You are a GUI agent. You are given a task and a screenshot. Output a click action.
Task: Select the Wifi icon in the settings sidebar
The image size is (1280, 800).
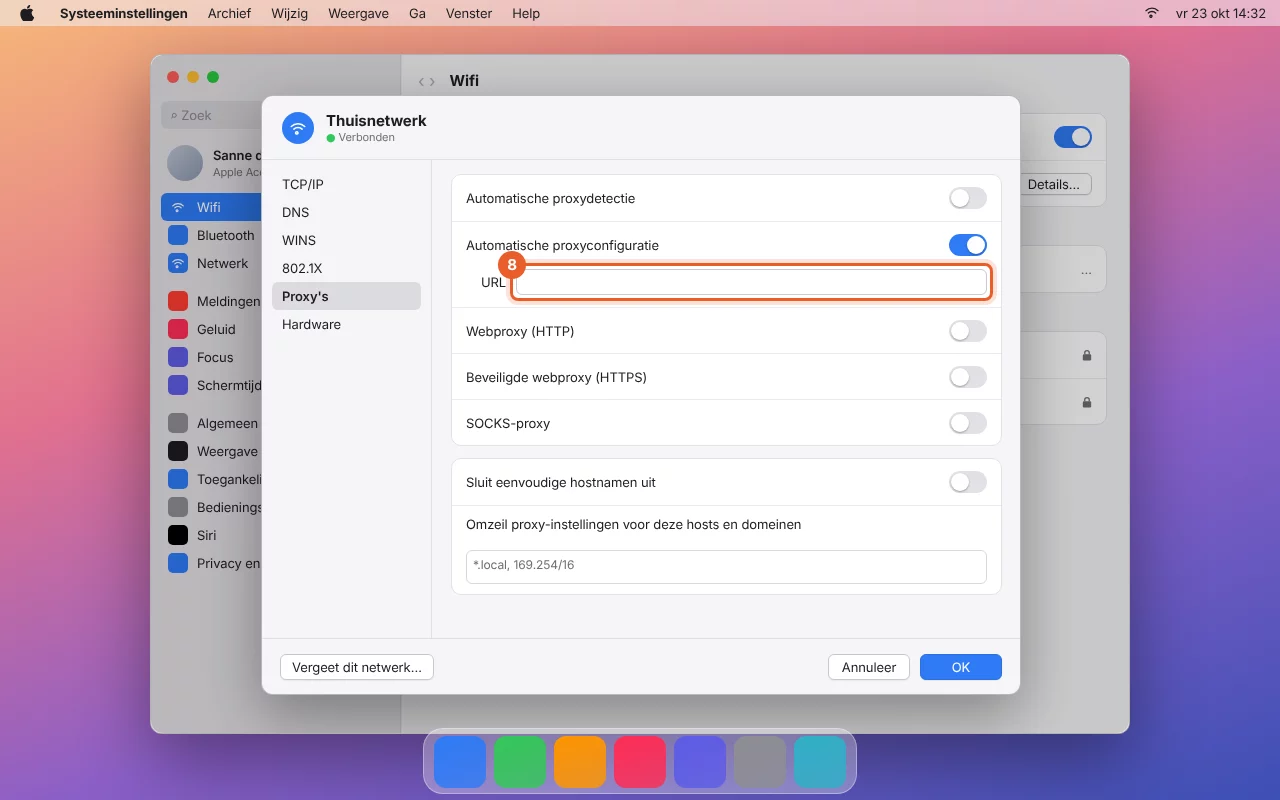(178, 207)
